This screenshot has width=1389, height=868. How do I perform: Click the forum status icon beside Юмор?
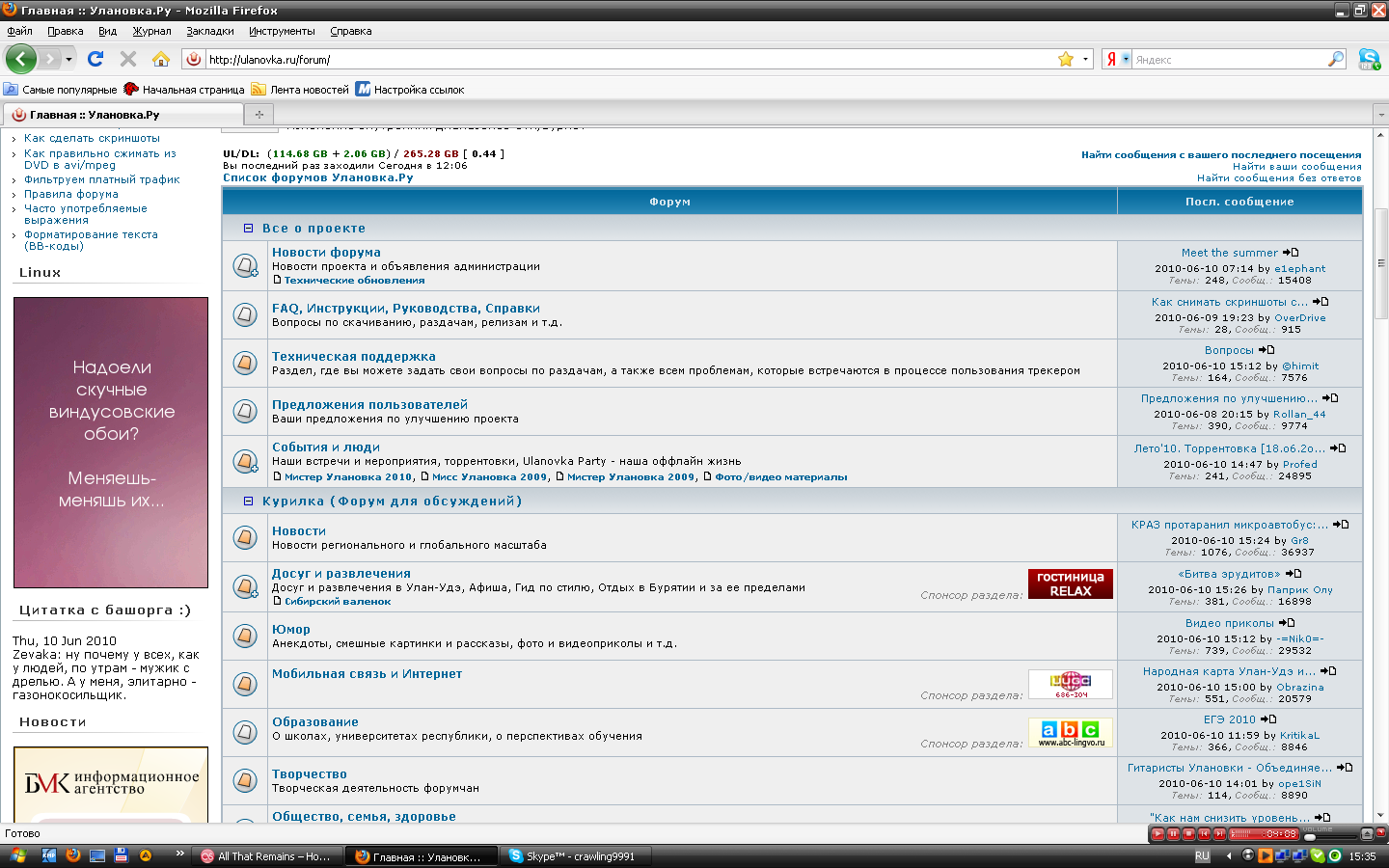(x=245, y=635)
